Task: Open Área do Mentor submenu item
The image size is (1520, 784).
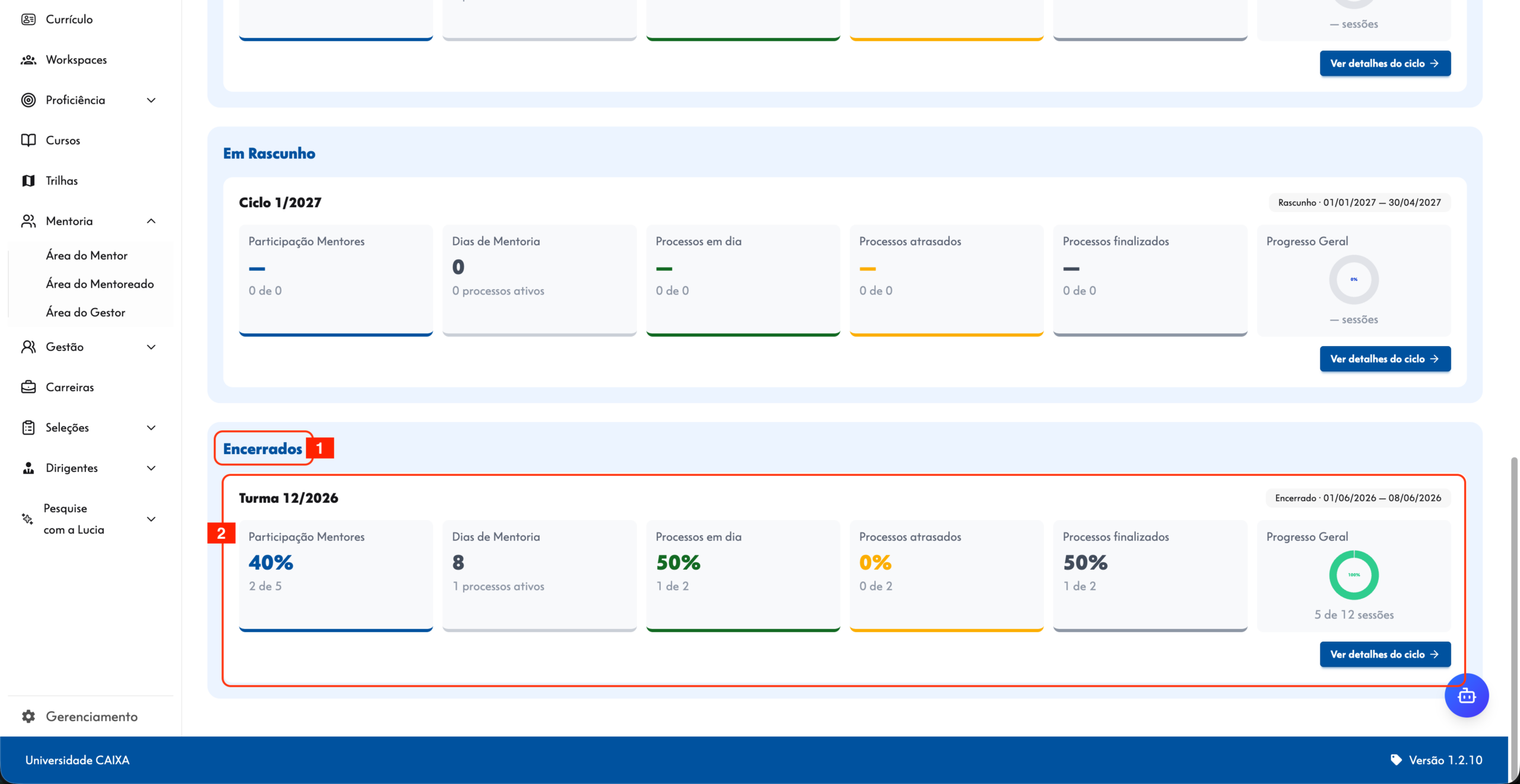Action: 87,256
